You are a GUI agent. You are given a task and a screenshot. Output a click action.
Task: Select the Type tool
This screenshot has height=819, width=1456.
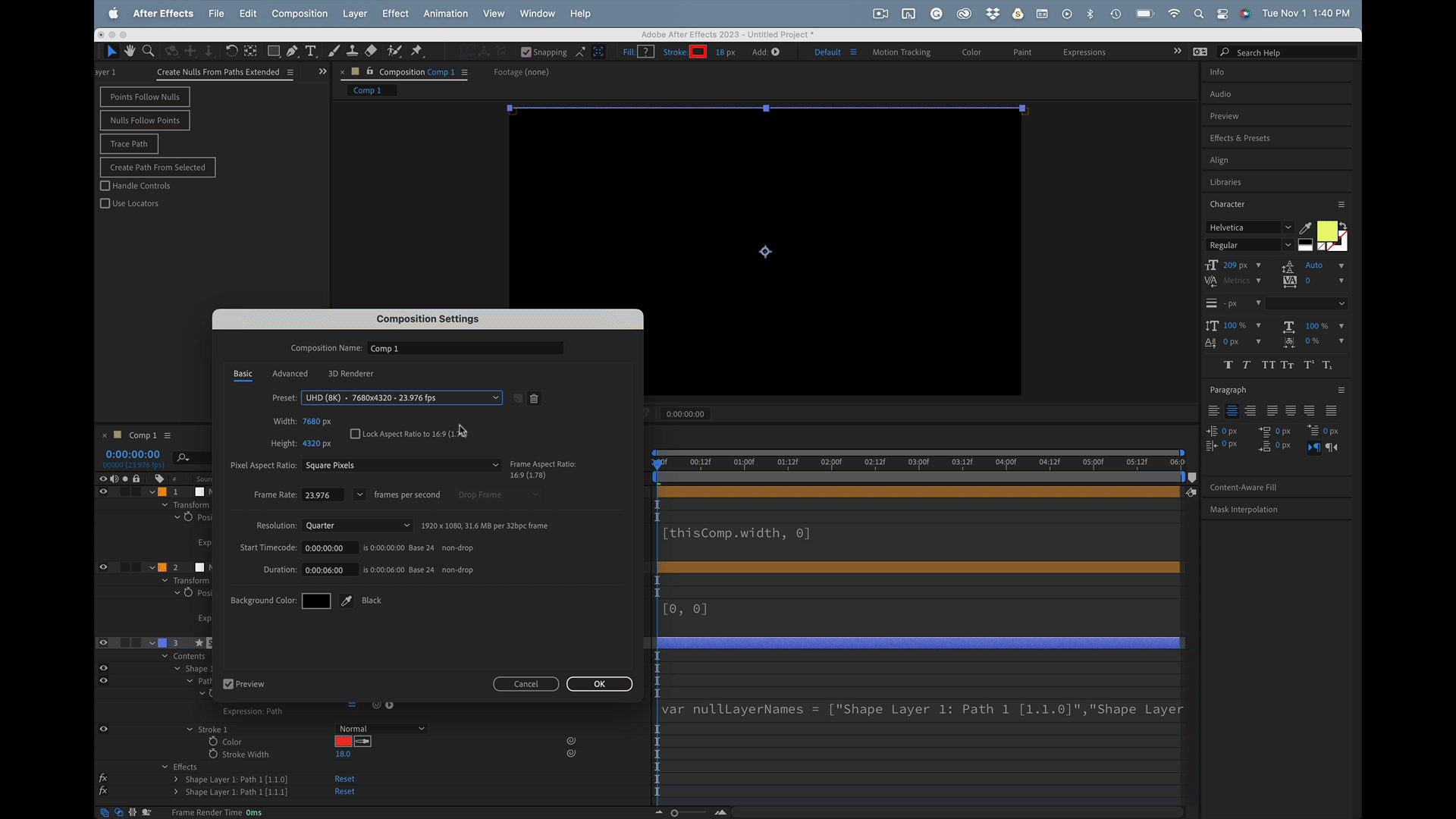[x=311, y=51]
